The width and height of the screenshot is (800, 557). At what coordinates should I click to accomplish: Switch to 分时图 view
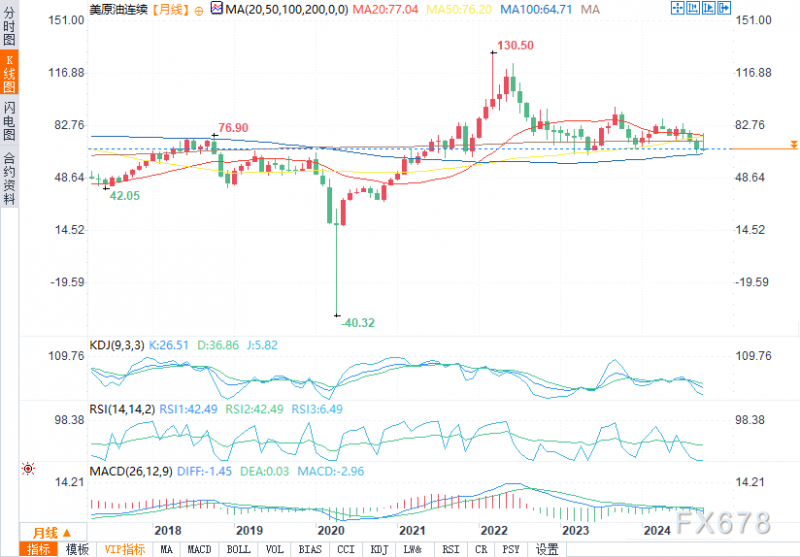pyautogui.click(x=9, y=26)
